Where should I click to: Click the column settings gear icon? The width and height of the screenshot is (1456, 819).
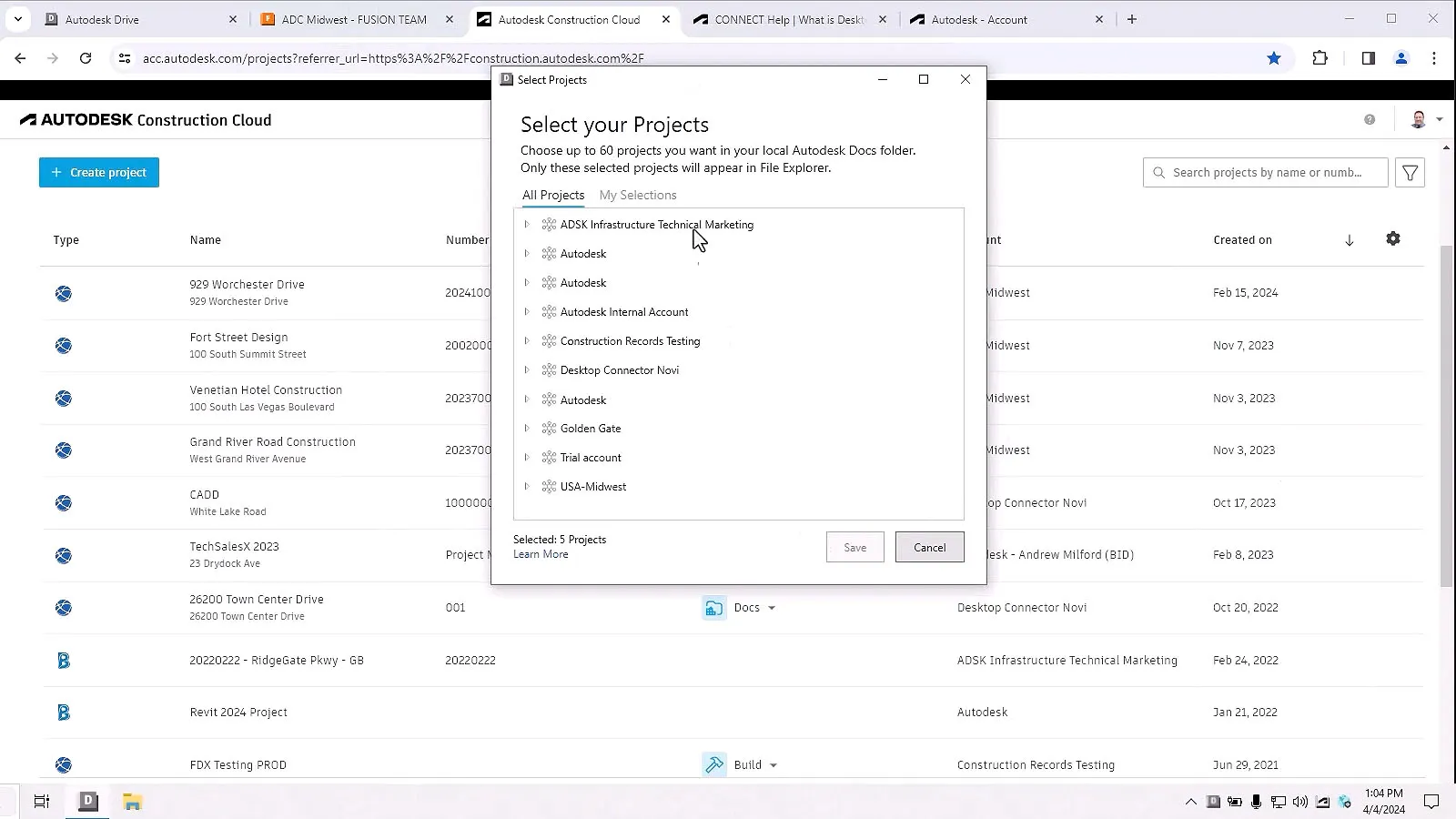(1392, 238)
